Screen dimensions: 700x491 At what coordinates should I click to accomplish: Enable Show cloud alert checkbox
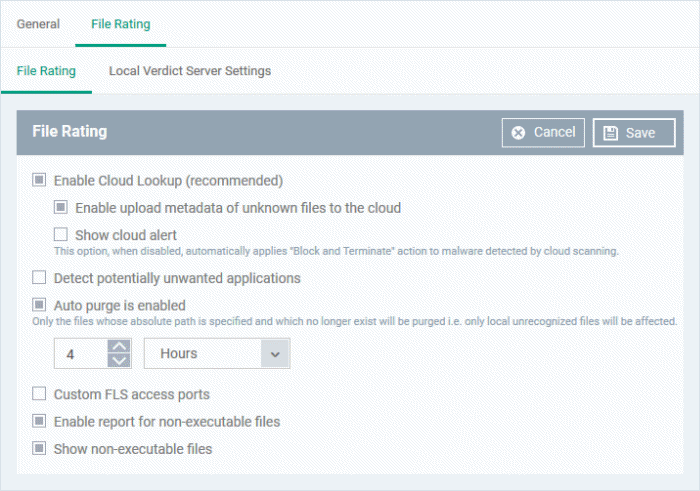click(61, 234)
